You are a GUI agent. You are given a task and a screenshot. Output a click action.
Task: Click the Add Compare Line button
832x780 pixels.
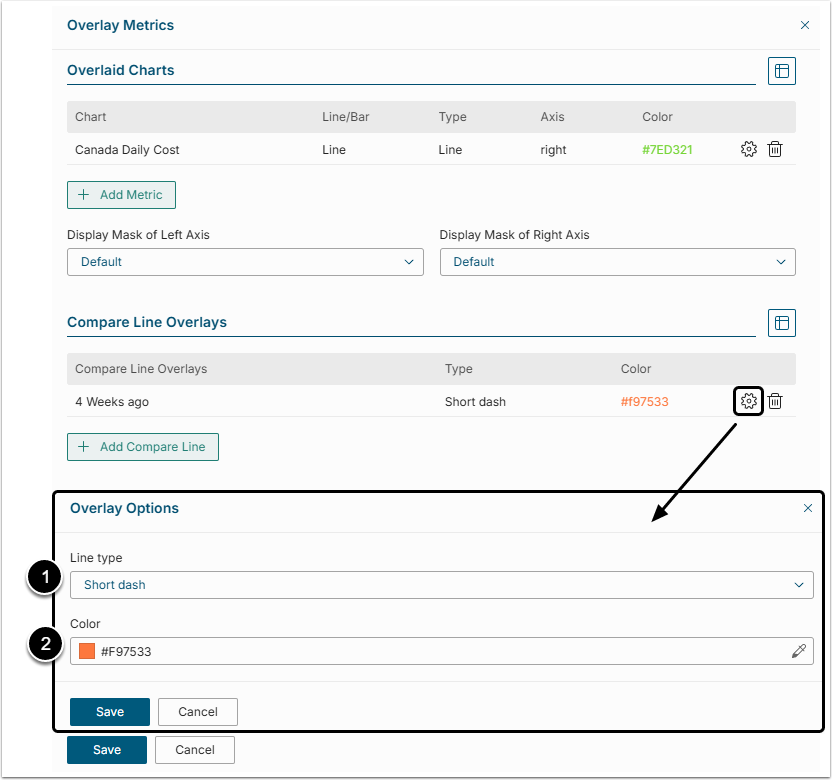point(143,447)
